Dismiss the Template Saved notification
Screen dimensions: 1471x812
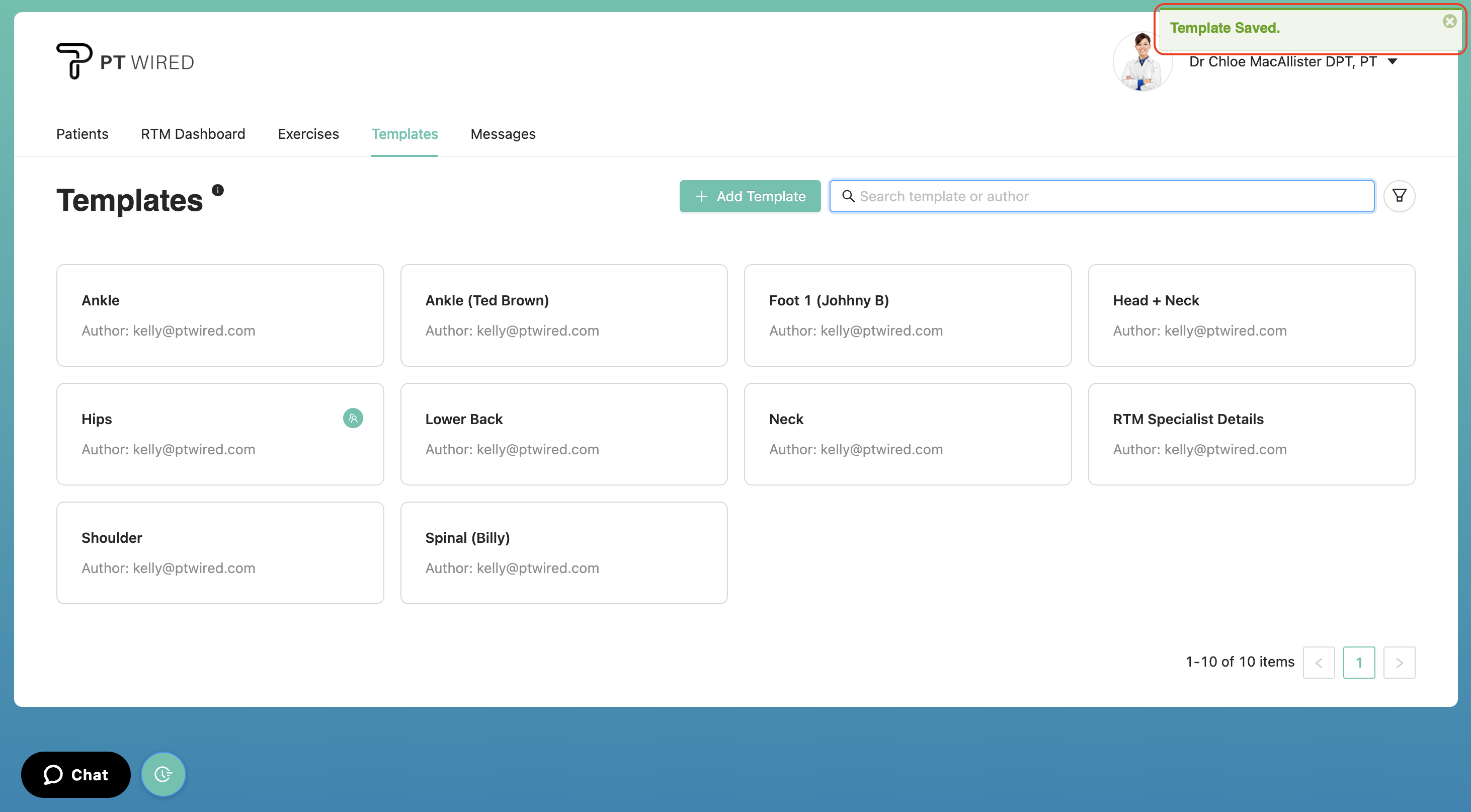pyautogui.click(x=1449, y=22)
